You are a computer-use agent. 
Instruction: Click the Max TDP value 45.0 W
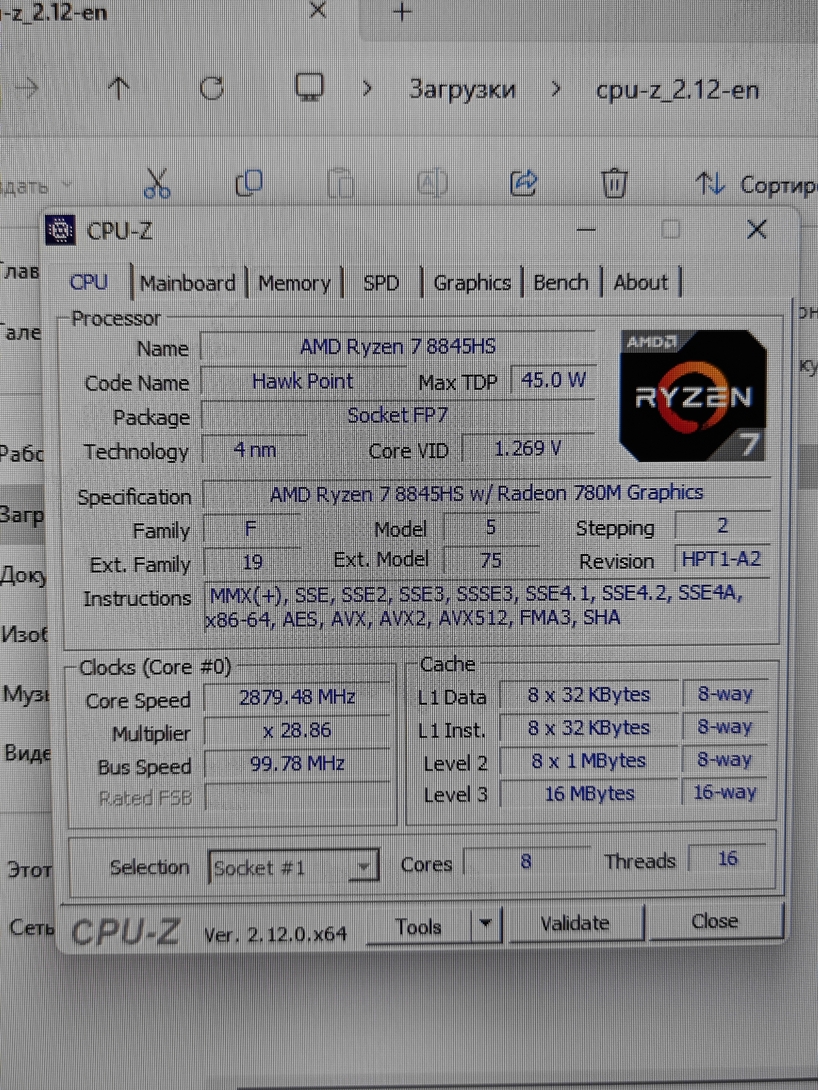553,380
